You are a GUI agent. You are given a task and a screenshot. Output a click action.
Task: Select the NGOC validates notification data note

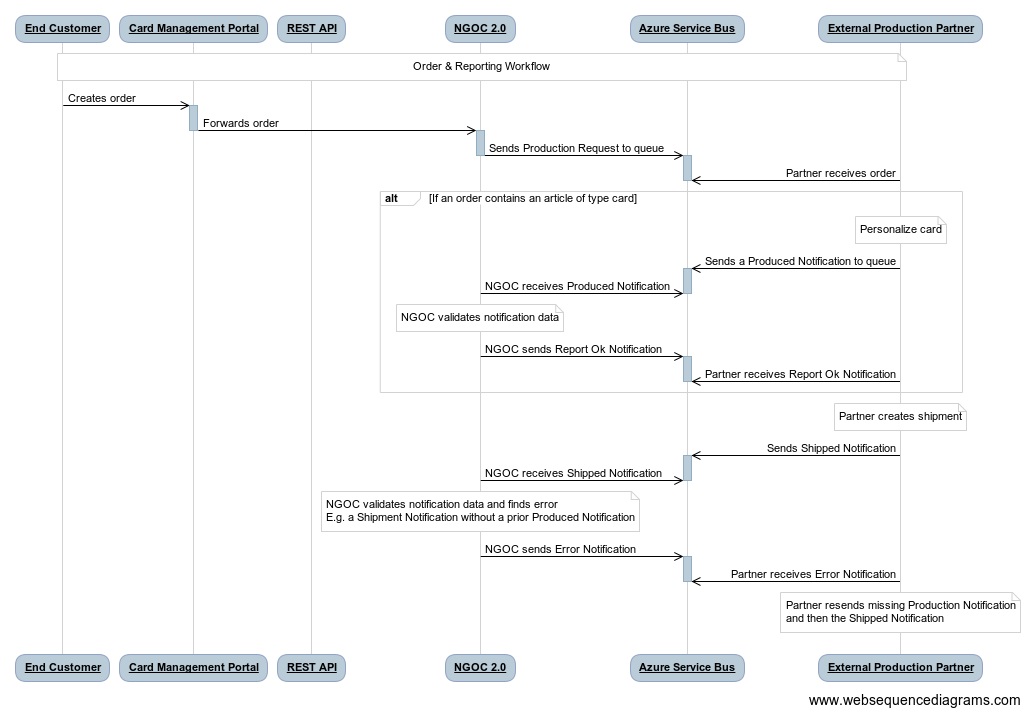coord(479,317)
